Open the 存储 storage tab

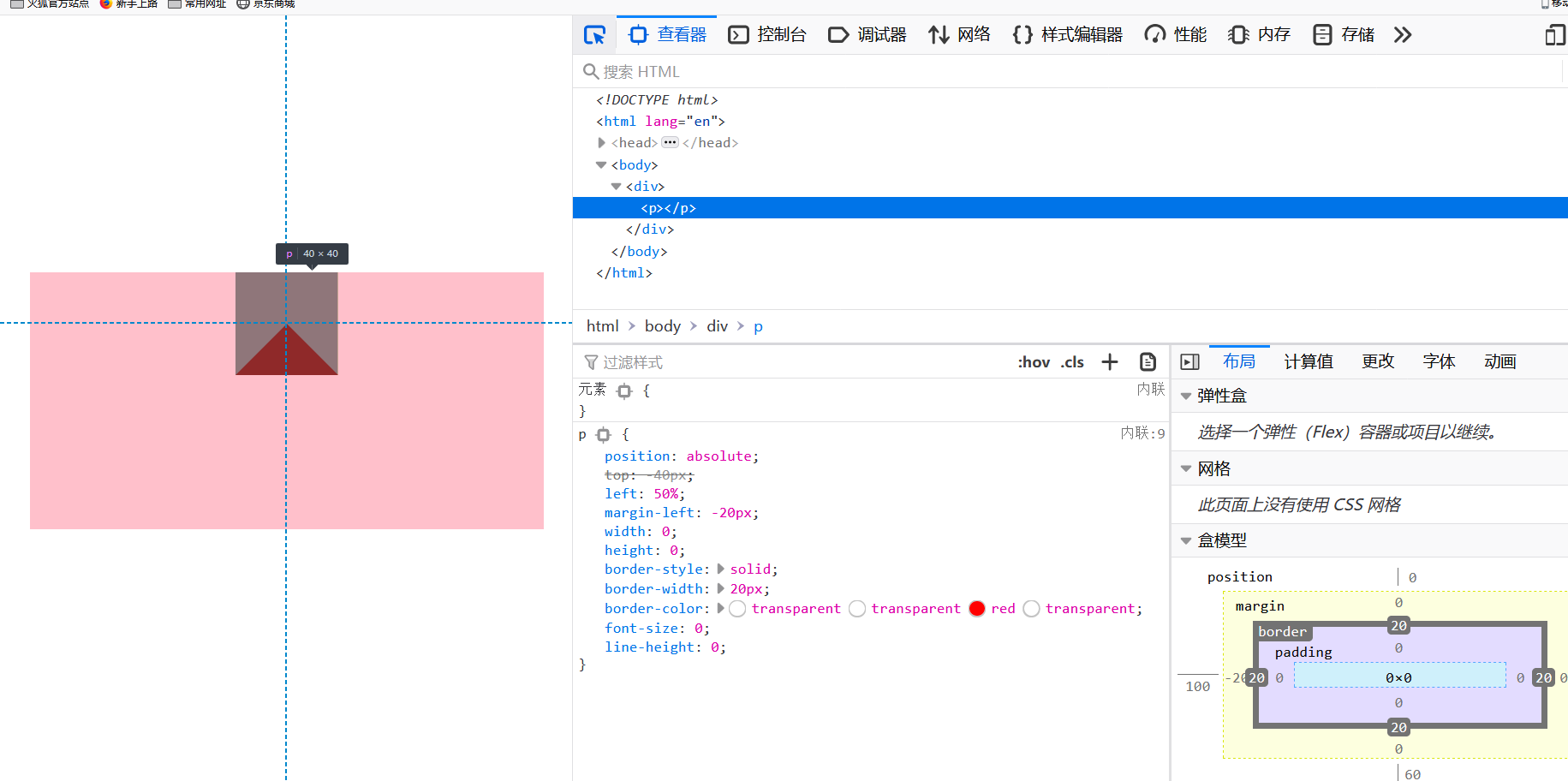click(x=1344, y=35)
